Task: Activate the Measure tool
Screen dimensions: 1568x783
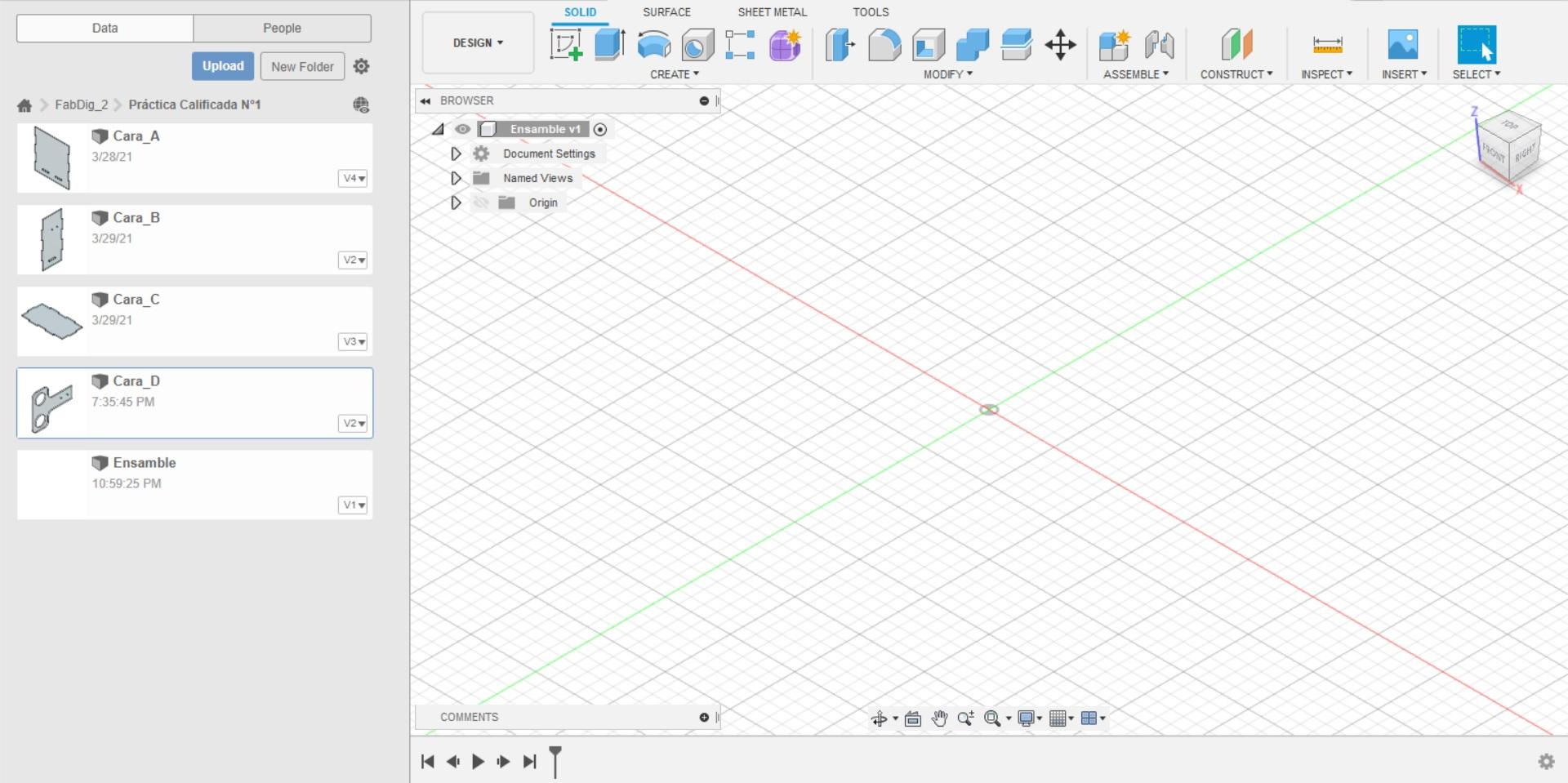Action: pyautogui.click(x=1327, y=44)
